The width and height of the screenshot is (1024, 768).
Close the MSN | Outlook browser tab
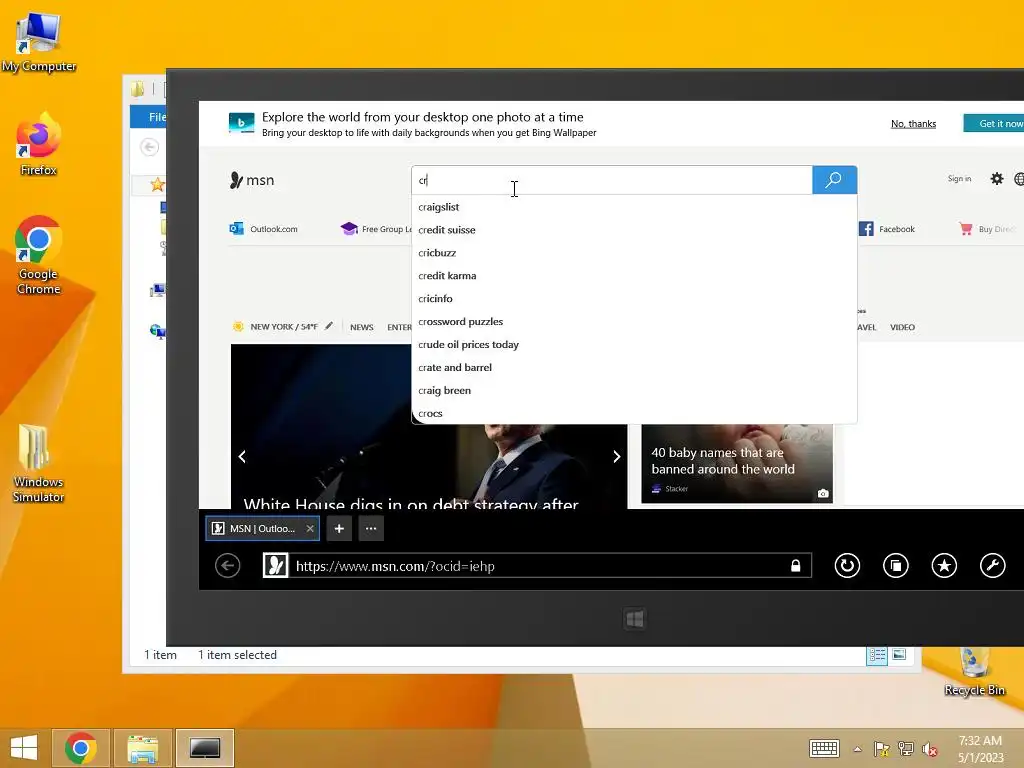[x=310, y=528]
